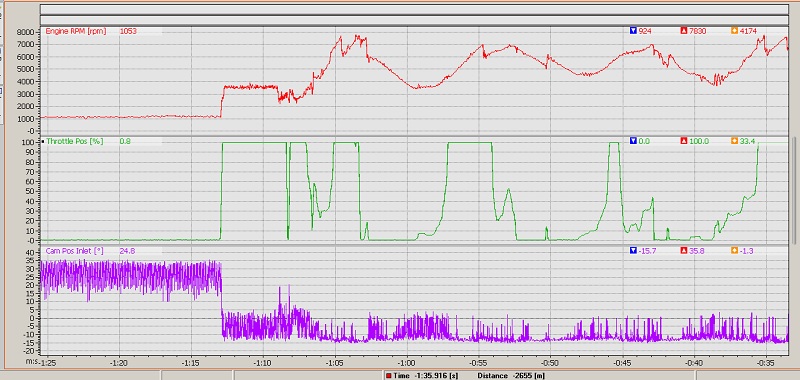The height and width of the screenshot is (380, 800).
Task: Click the Cam Pos Inlet minimum icon
Action: click(633, 250)
